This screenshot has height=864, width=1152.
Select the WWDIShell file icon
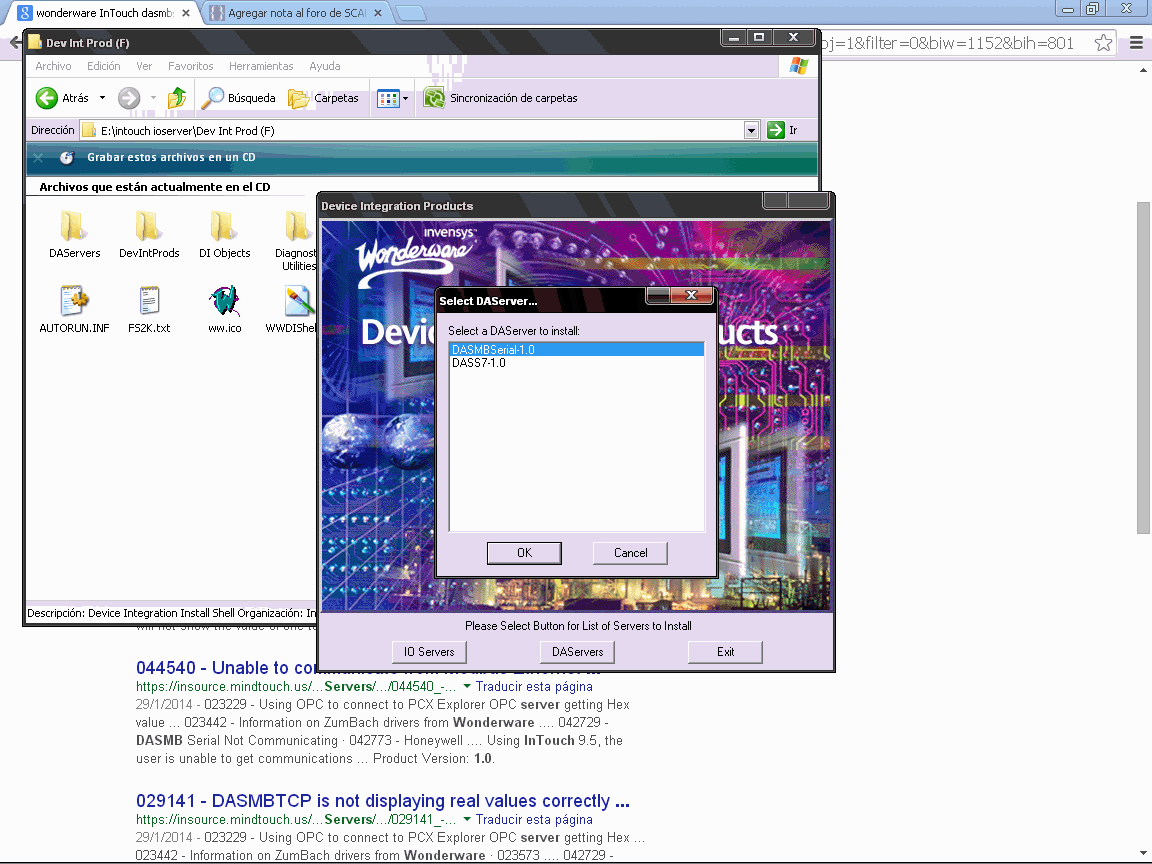(298, 300)
